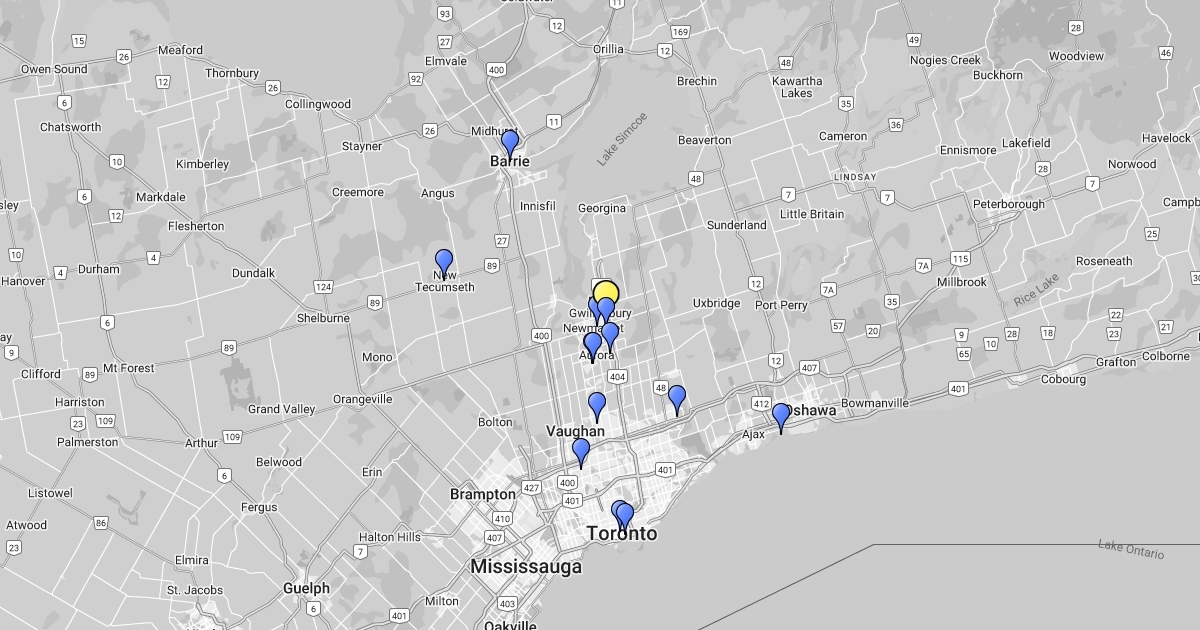Viewport: 1200px width, 630px height.
Task: Click the Innisfil label
Action: pyautogui.click(x=538, y=206)
